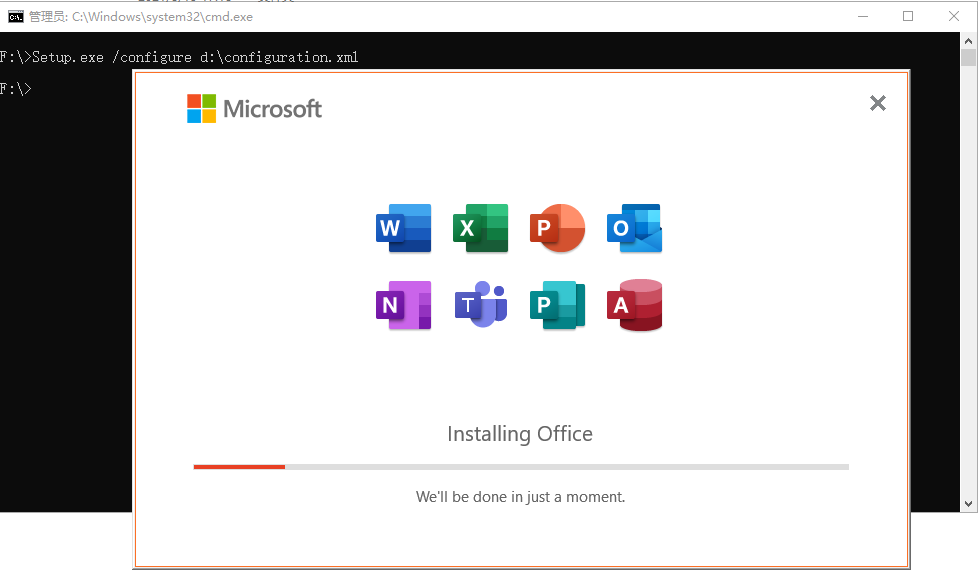Click the orange progress bar
Image resolution: width=978 pixels, height=577 pixels.
click(x=238, y=466)
